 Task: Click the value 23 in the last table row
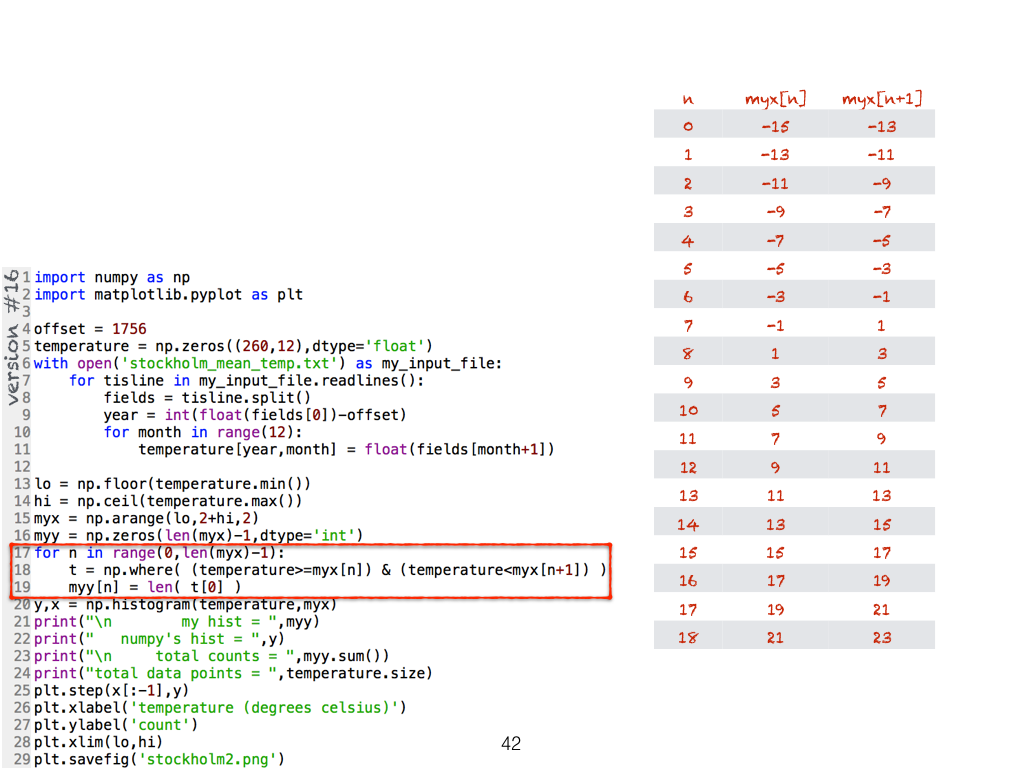click(x=881, y=637)
